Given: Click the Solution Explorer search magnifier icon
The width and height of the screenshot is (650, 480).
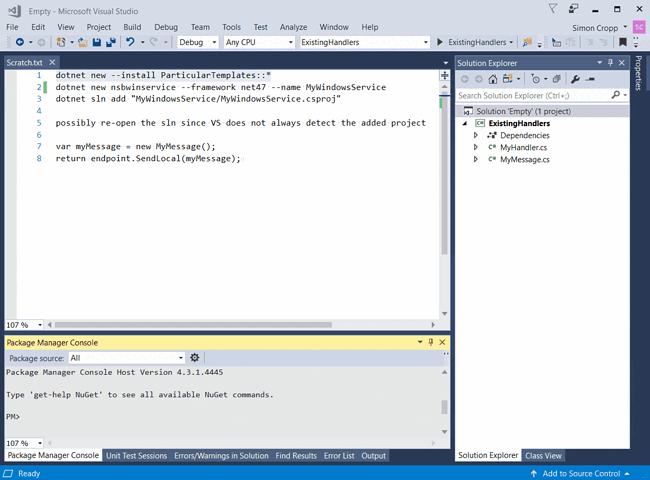Looking at the screenshot, I should pyautogui.click(x=616, y=95).
